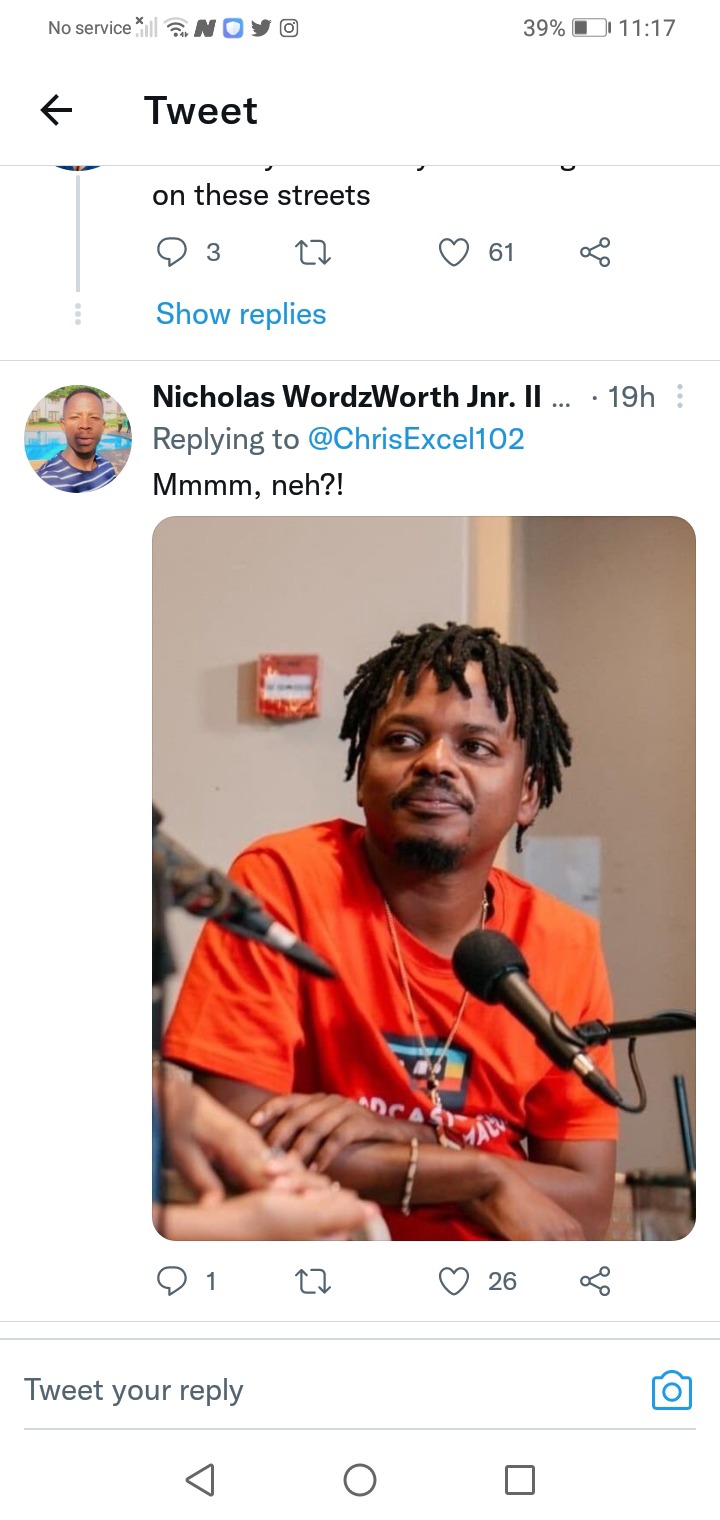Share the 'on these streets' tweet
This screenshot has width=720, height=1520.
click(x=595, y=252)
